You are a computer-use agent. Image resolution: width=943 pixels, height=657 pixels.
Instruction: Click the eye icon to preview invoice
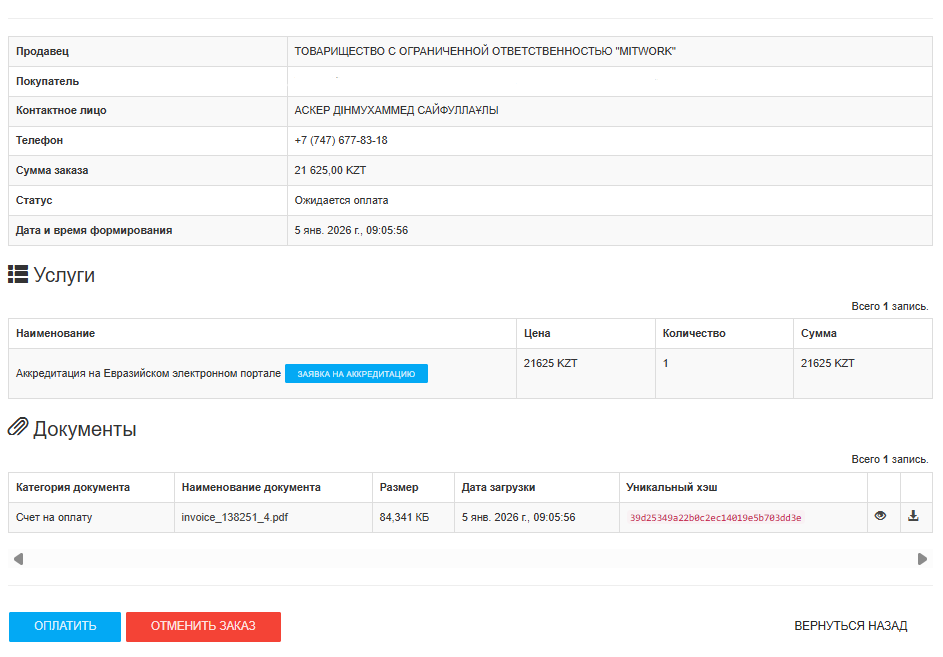tap(880, 517)
